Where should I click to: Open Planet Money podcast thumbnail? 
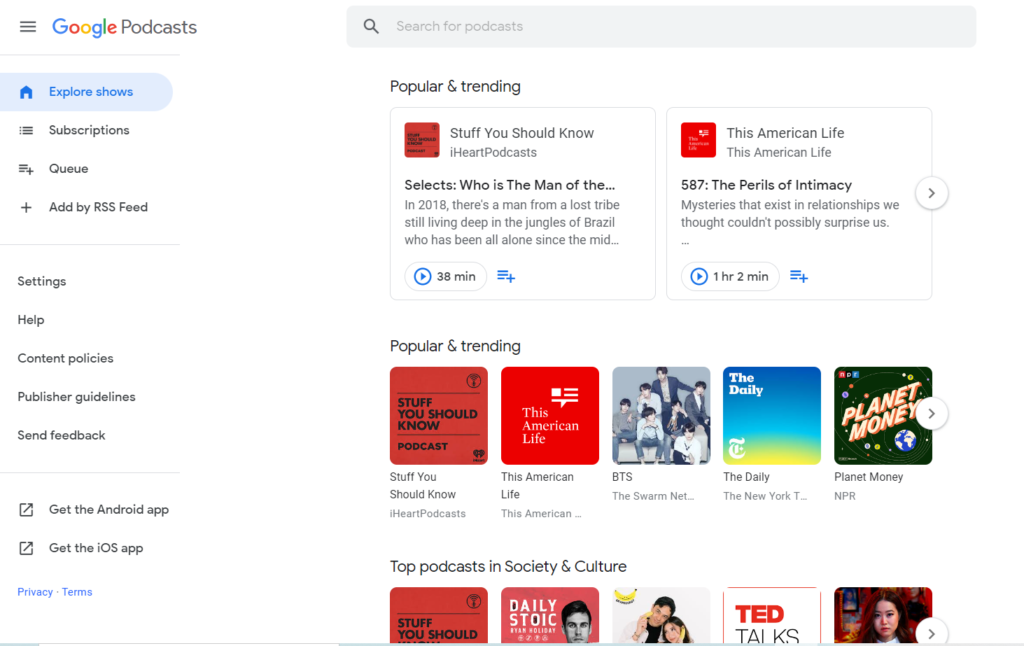pos(883,416)
